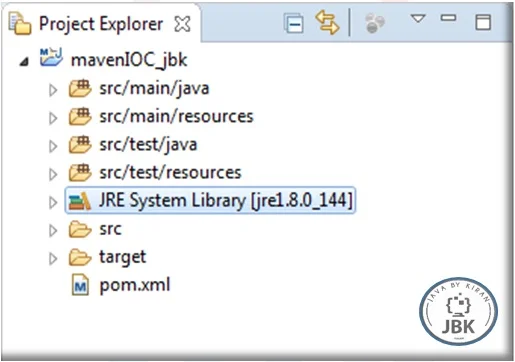This screenshot has height=362, width=515.
Task: Select the plain src folder label
Action: [x=110, y=229]
